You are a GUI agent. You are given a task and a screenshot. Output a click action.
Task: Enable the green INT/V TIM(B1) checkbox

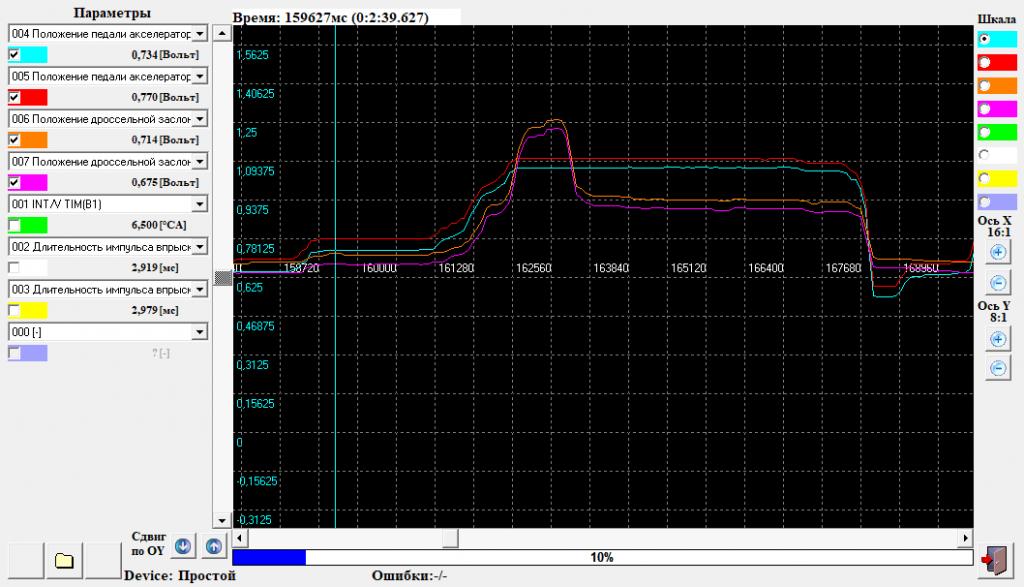pyautogui.click(x=14, y=225)
